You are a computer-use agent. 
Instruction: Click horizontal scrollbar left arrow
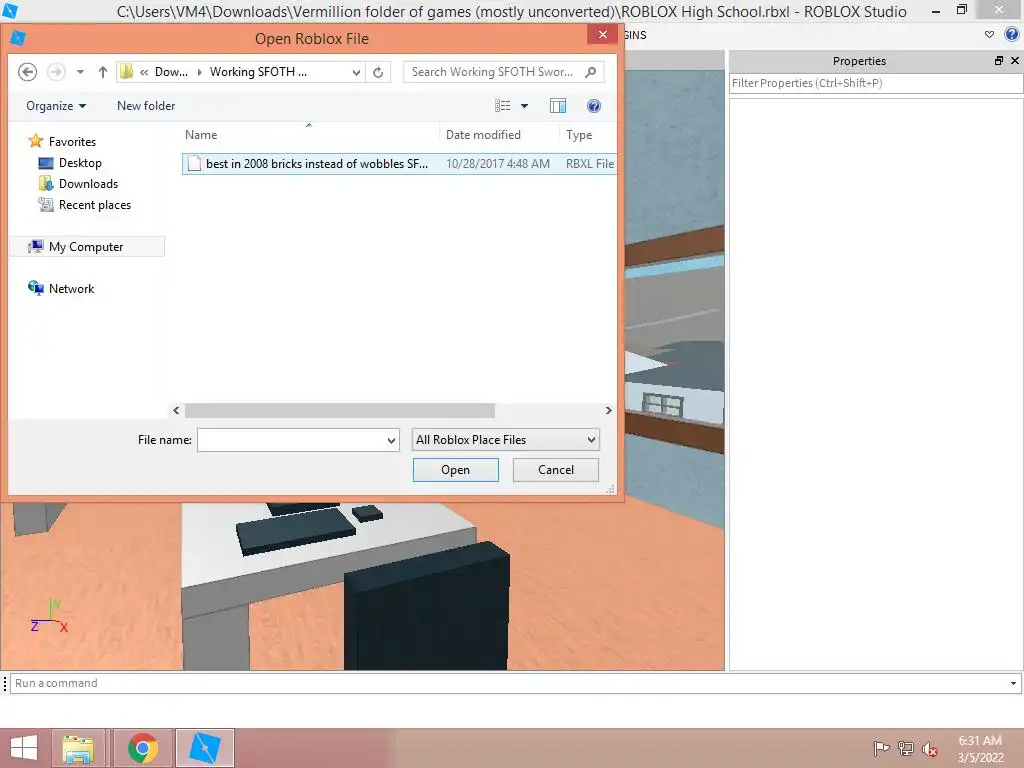click(x=176, y=410)
